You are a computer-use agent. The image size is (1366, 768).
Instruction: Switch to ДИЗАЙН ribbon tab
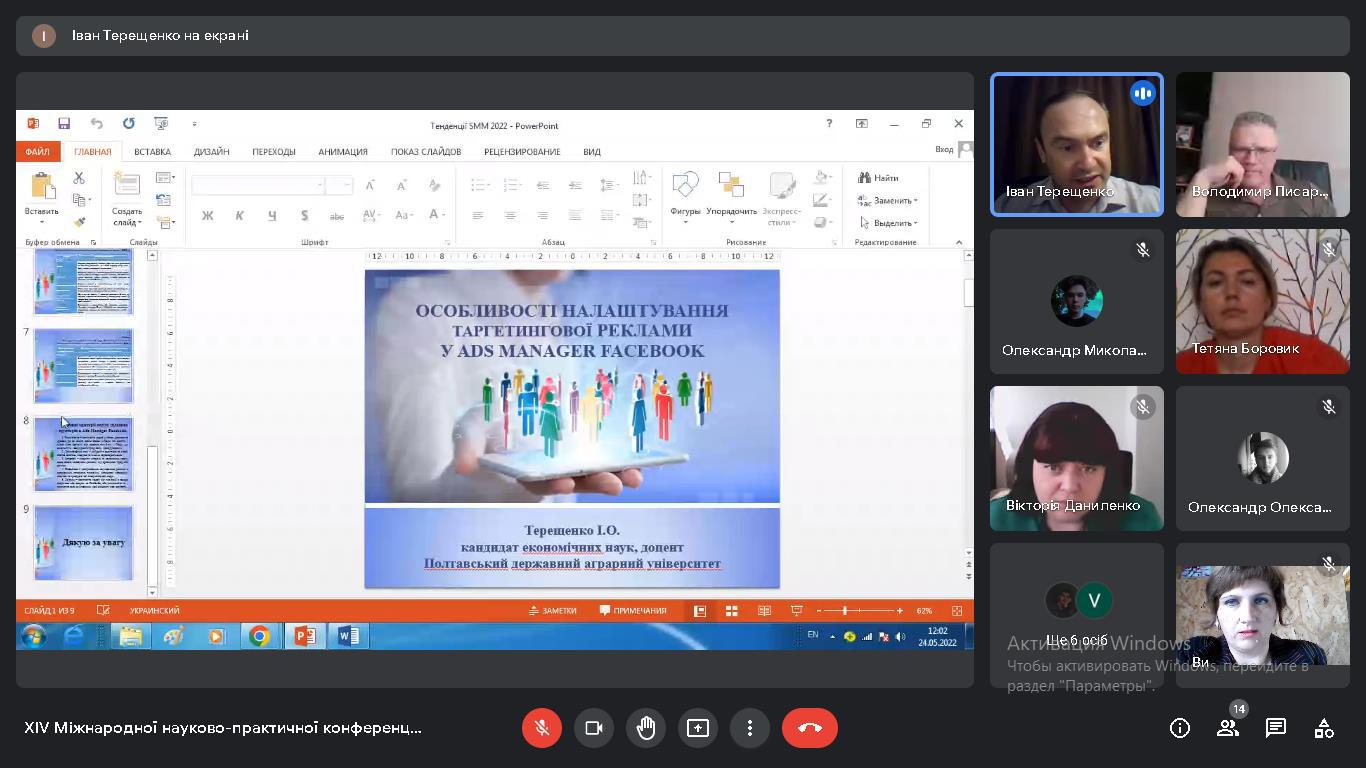click(x=212, y=152)
